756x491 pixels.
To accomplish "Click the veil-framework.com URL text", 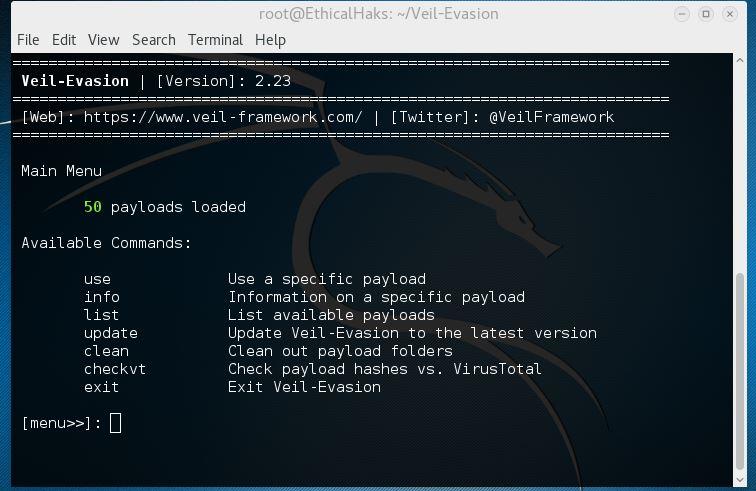I will coord(223,117).
